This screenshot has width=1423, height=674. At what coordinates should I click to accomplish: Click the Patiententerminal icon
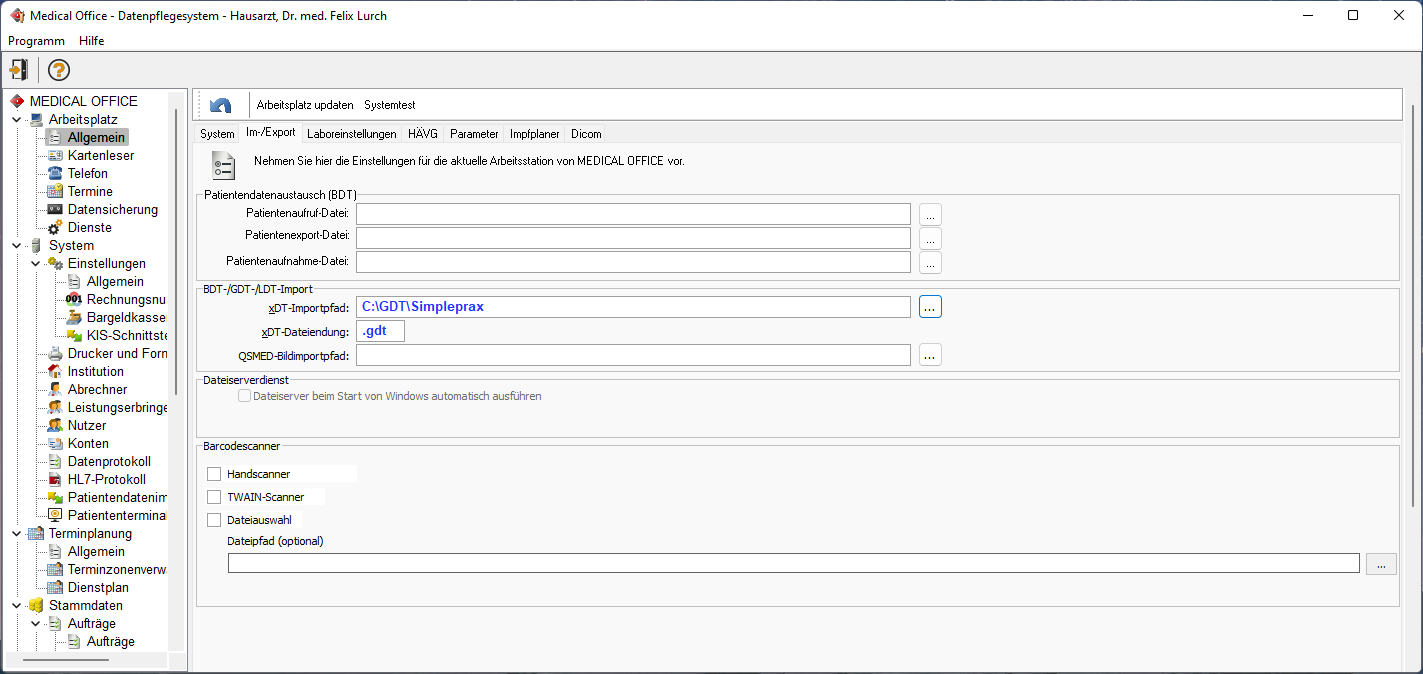pyautogui.click(x=56, y=515)
